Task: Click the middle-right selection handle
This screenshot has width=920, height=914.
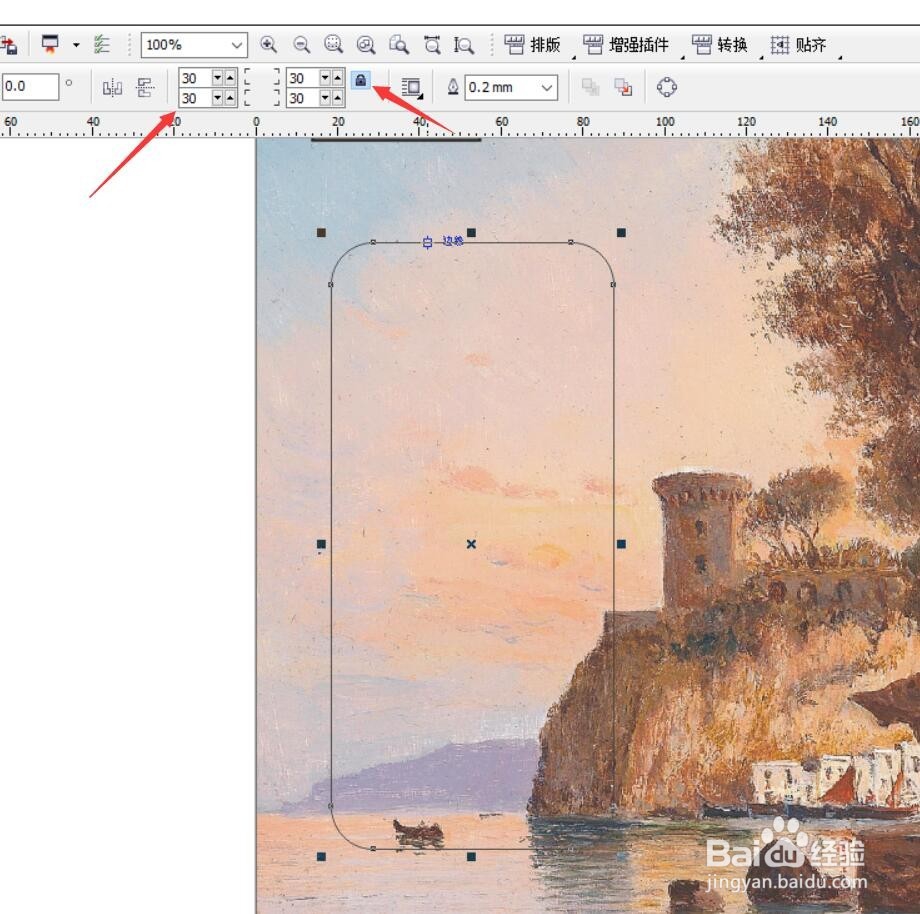Action: tap(621, 544)
